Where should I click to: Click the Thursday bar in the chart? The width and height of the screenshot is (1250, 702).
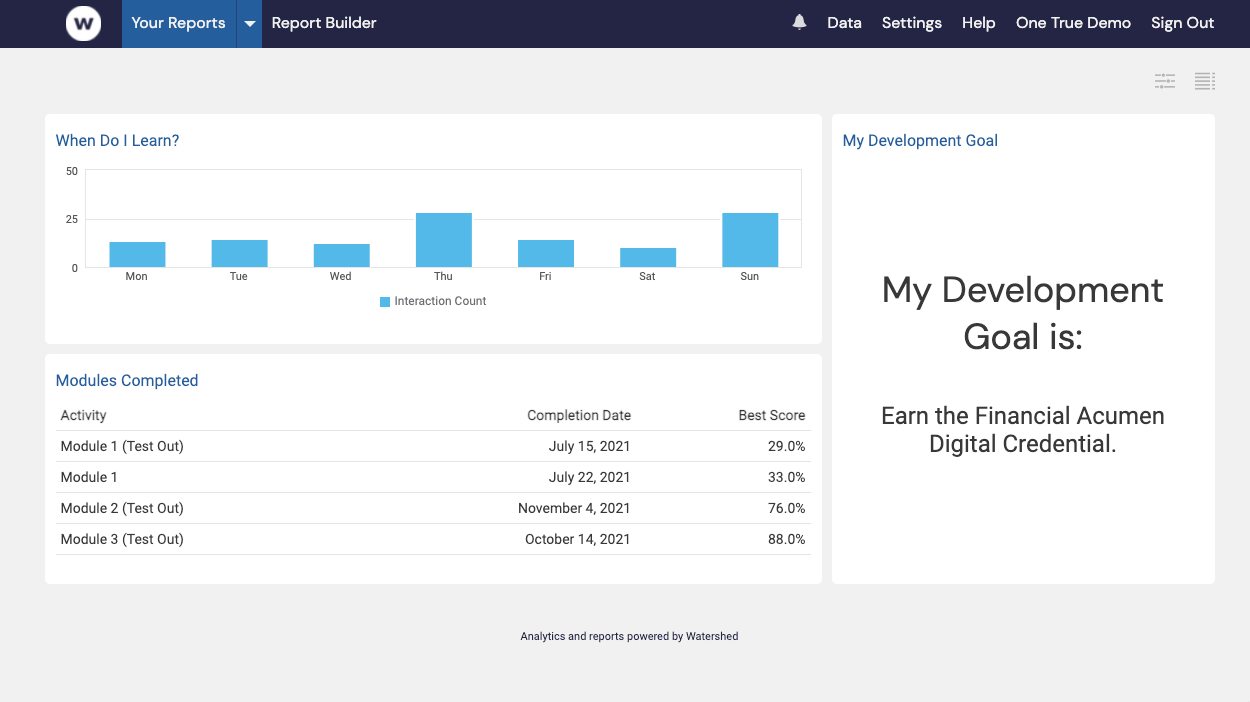[x=443, y=238]
